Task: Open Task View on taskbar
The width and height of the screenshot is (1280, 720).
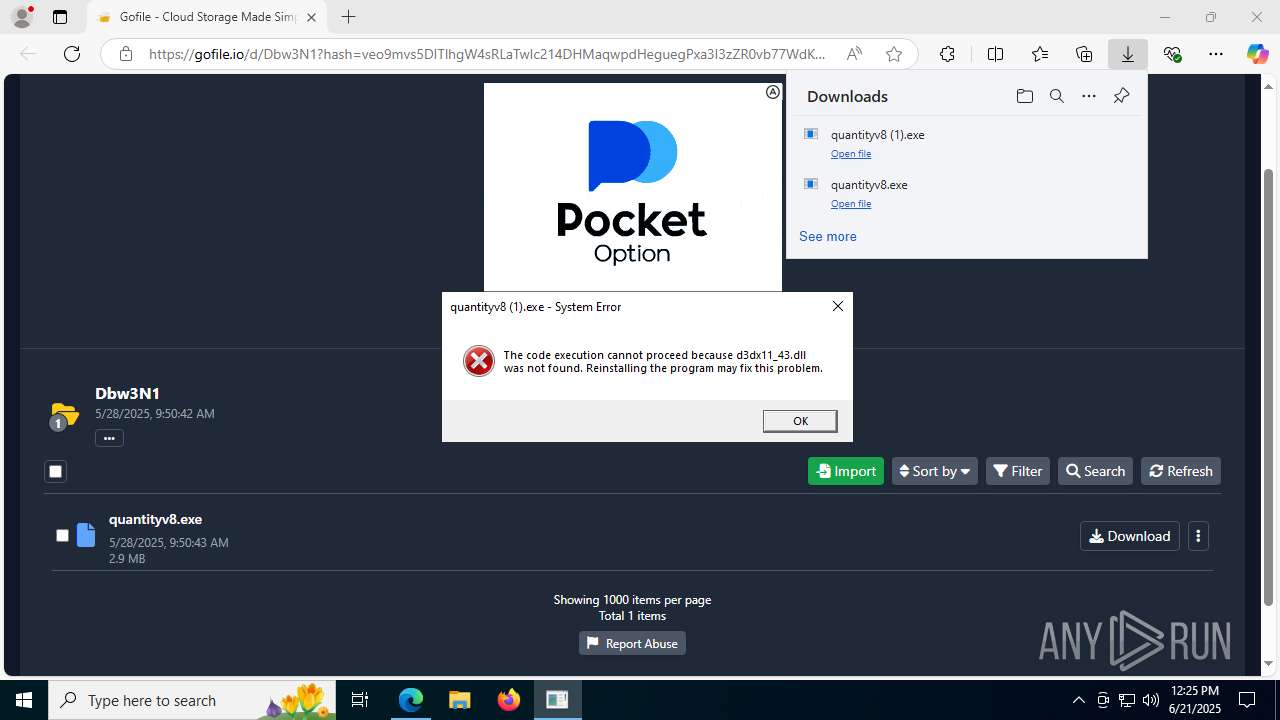Action: point(360,700)
